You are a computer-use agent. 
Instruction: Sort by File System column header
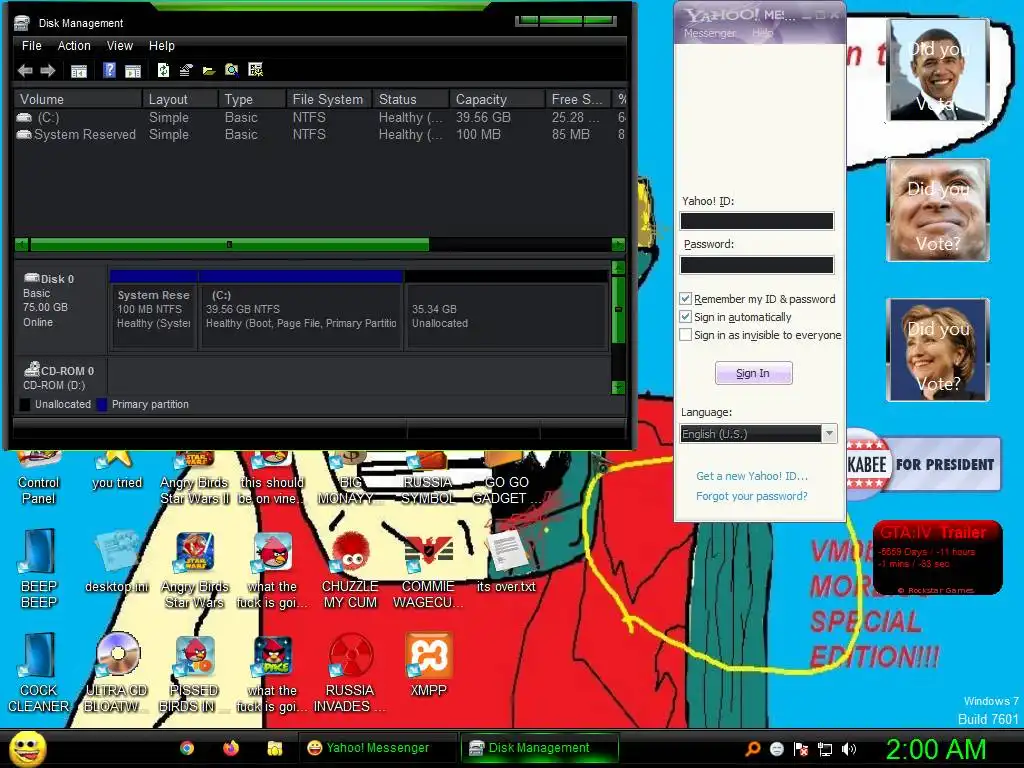[328, 99]
